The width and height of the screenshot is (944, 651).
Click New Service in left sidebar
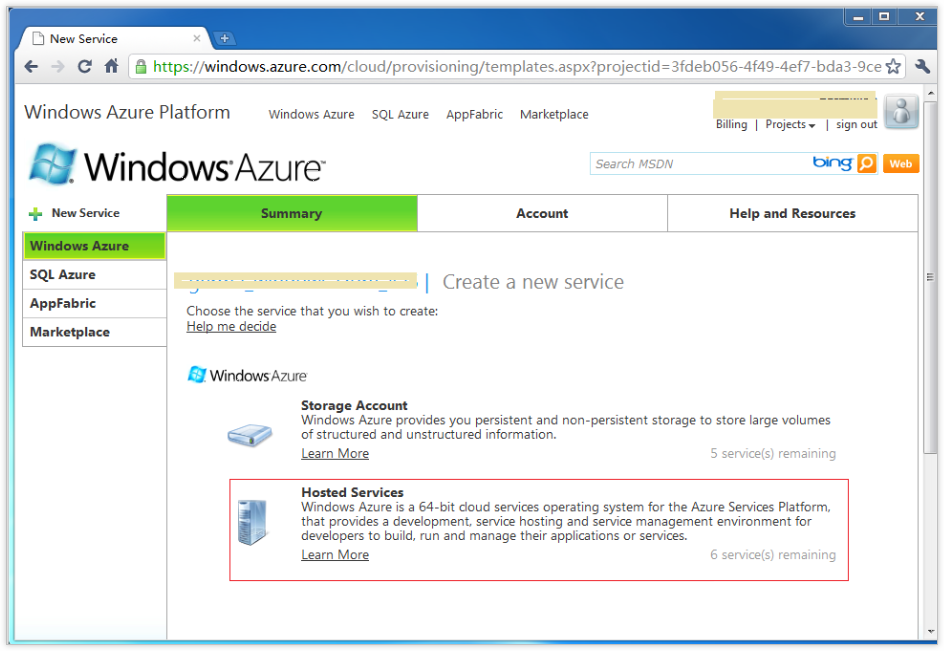(85, 213)
